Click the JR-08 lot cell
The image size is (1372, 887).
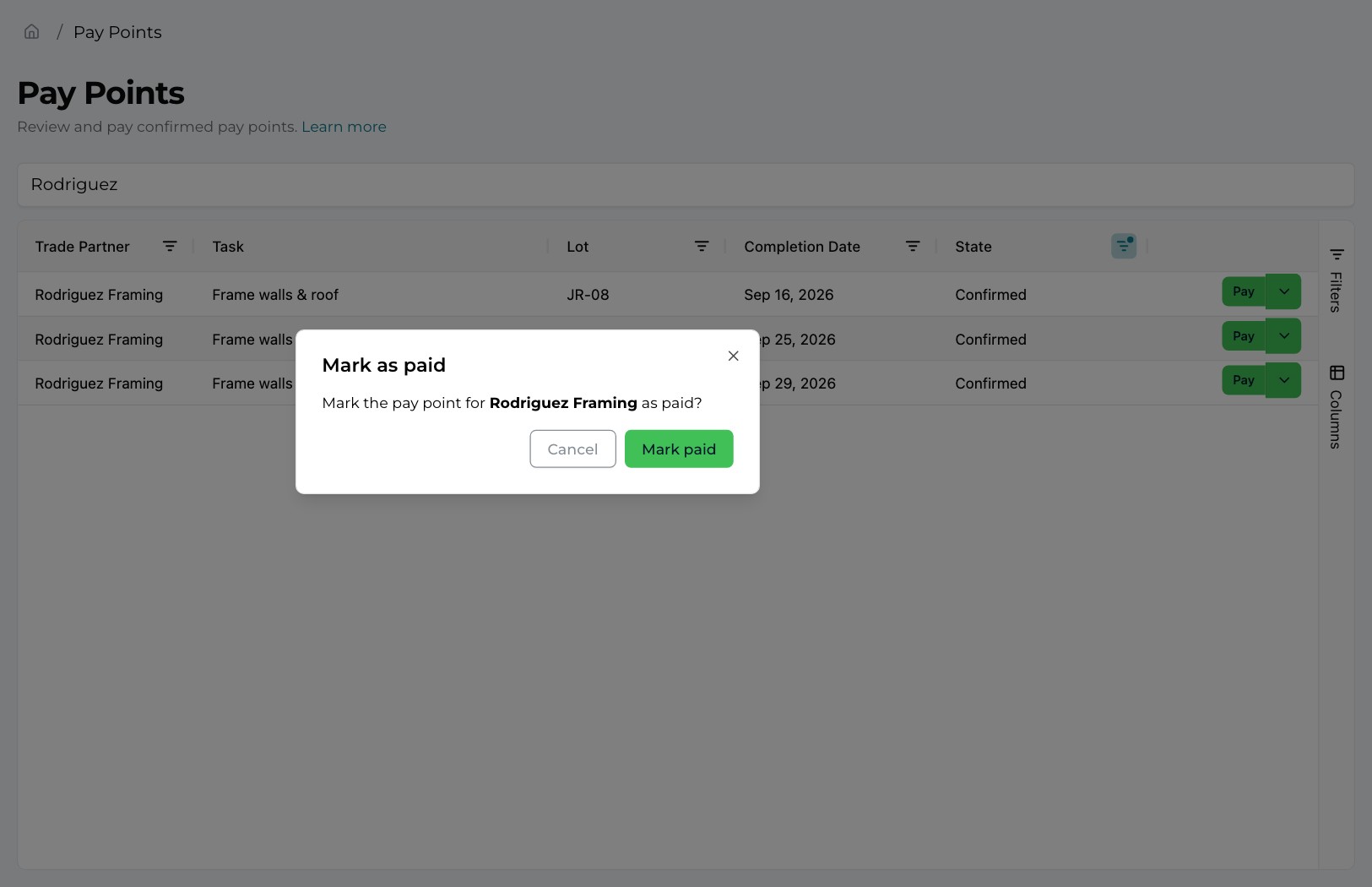[588, 295]
